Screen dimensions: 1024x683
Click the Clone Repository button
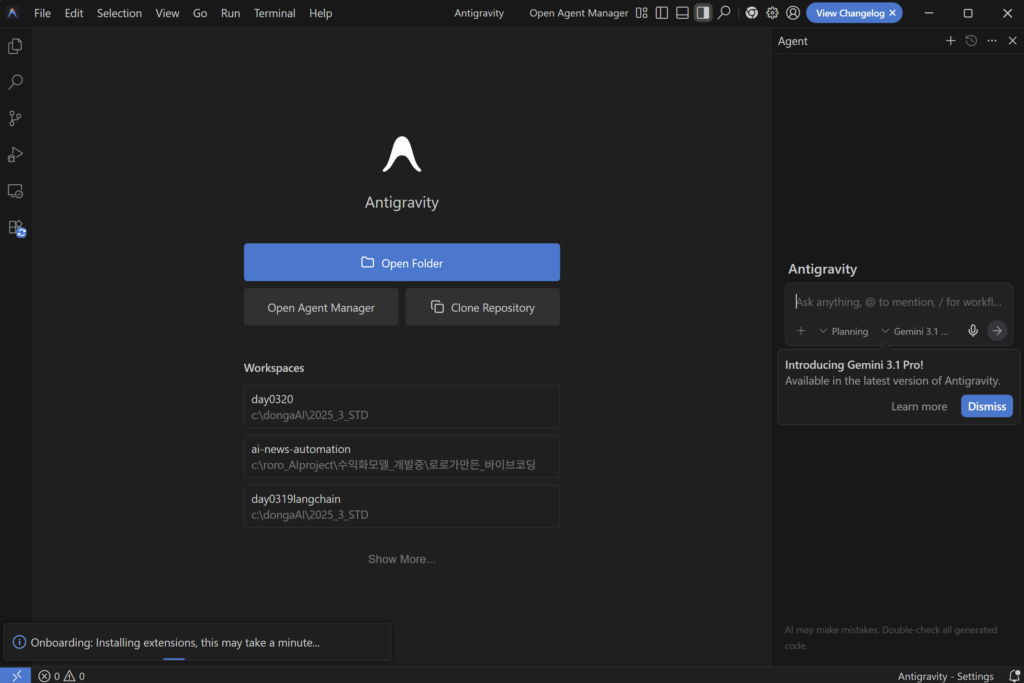tap(483, 308)
